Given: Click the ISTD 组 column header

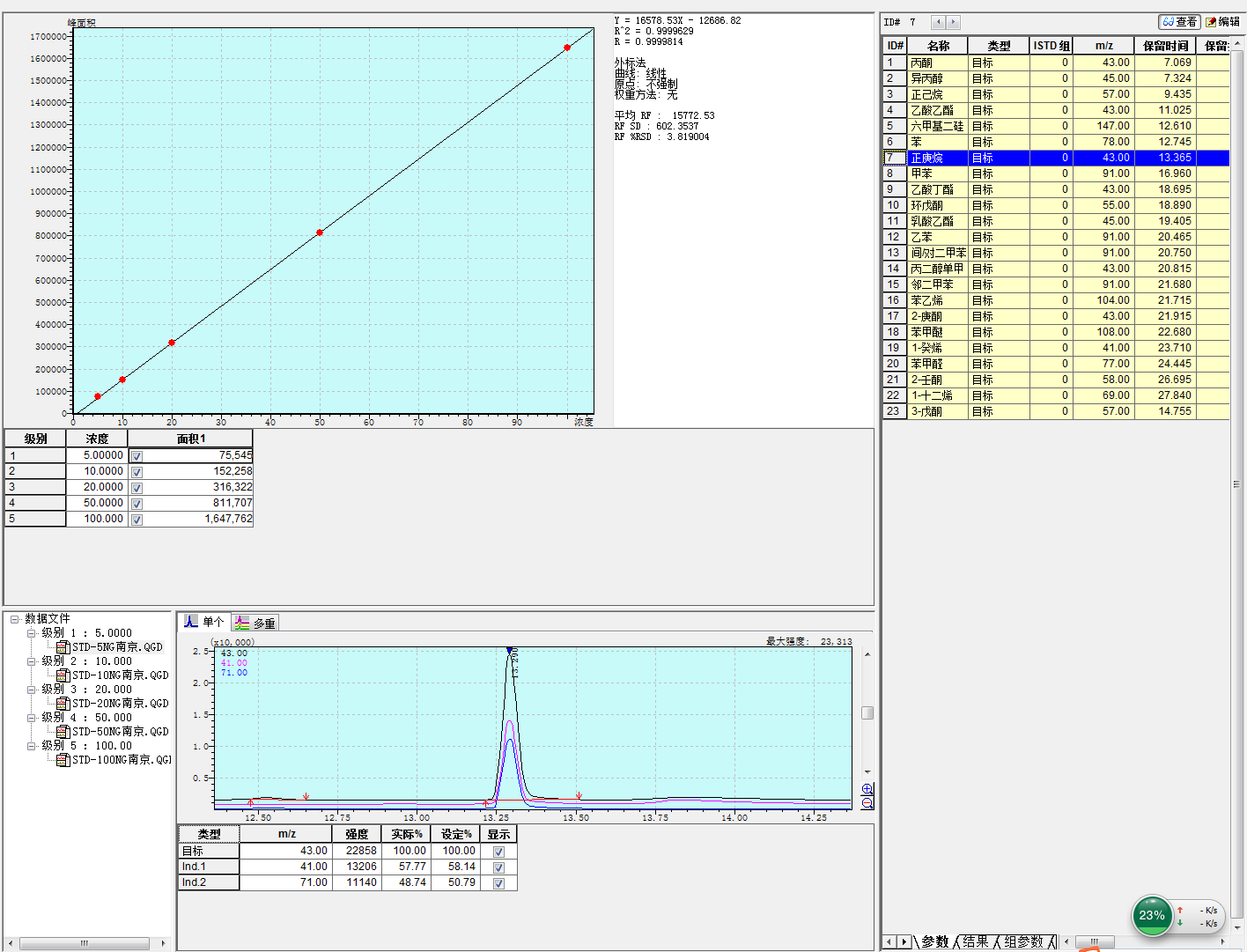Looking at the screenshot, I should coord(1051,46).
